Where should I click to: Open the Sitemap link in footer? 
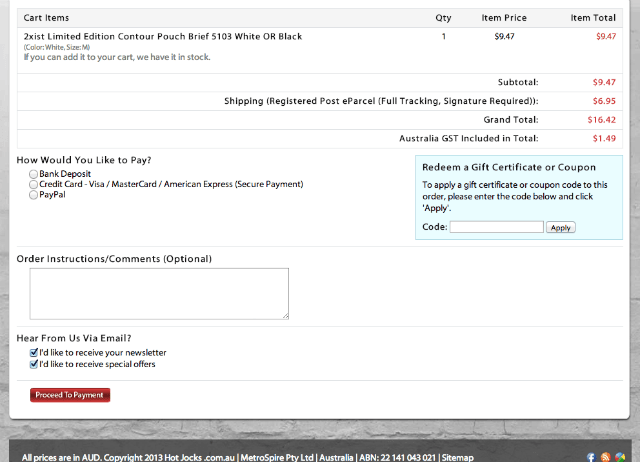[457, 457]
